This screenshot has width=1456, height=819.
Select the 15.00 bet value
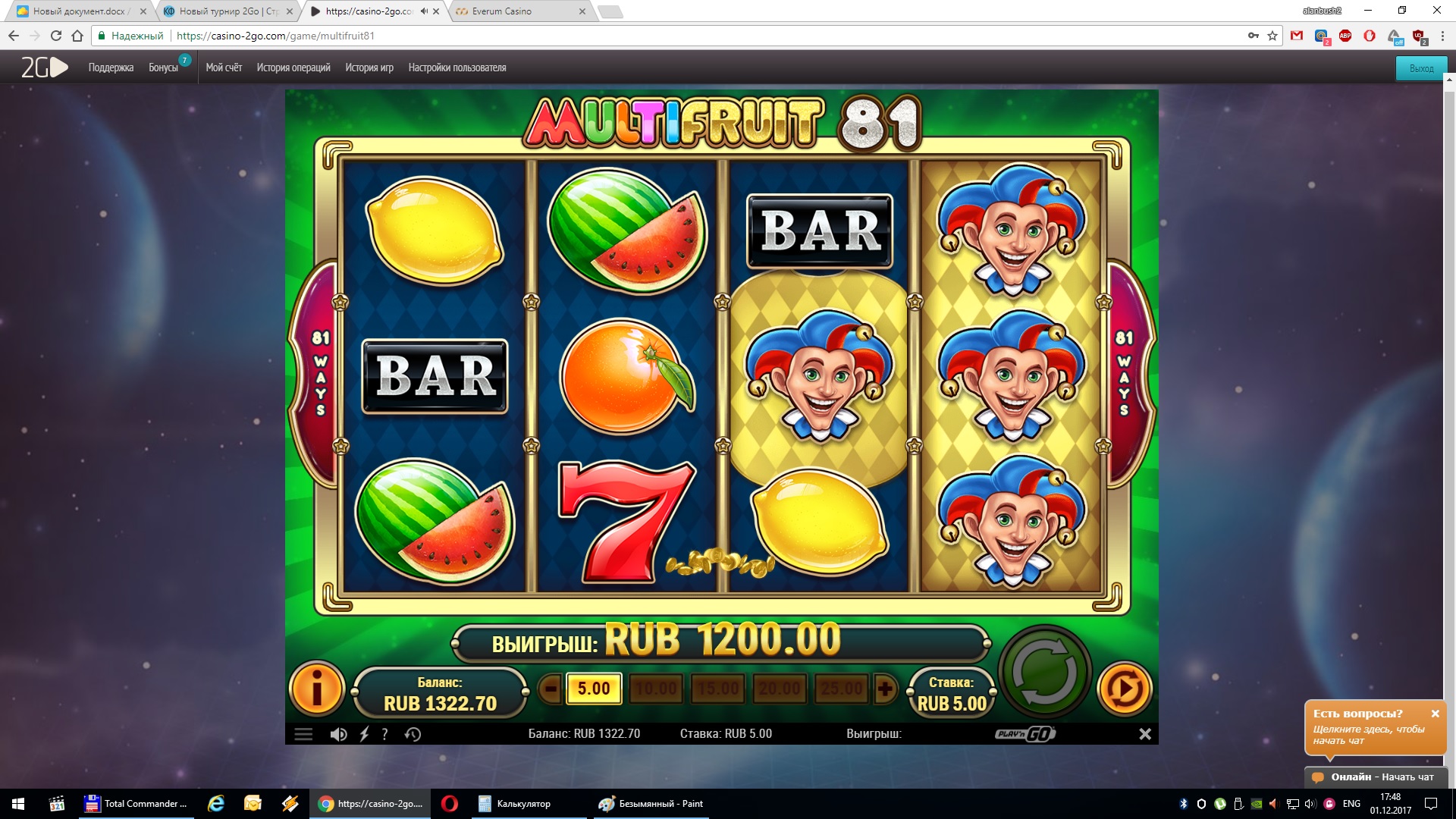(718, 689)
